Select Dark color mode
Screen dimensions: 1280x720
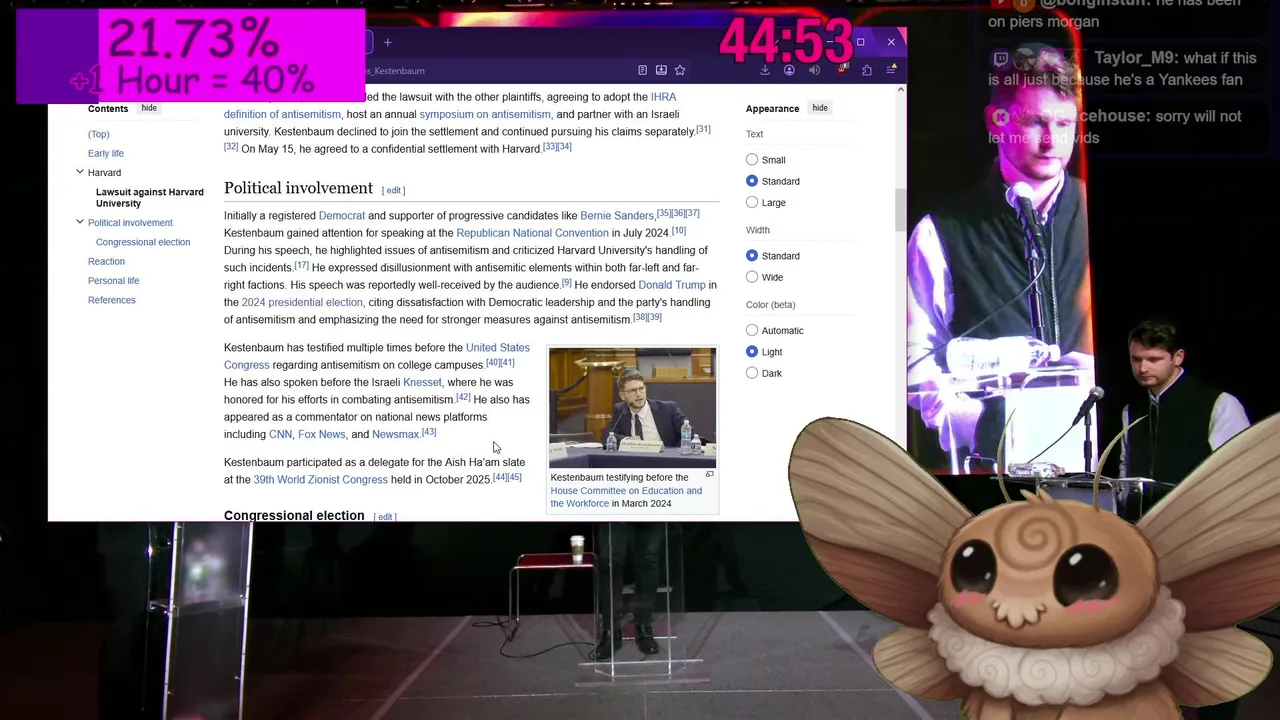(752, 373)
